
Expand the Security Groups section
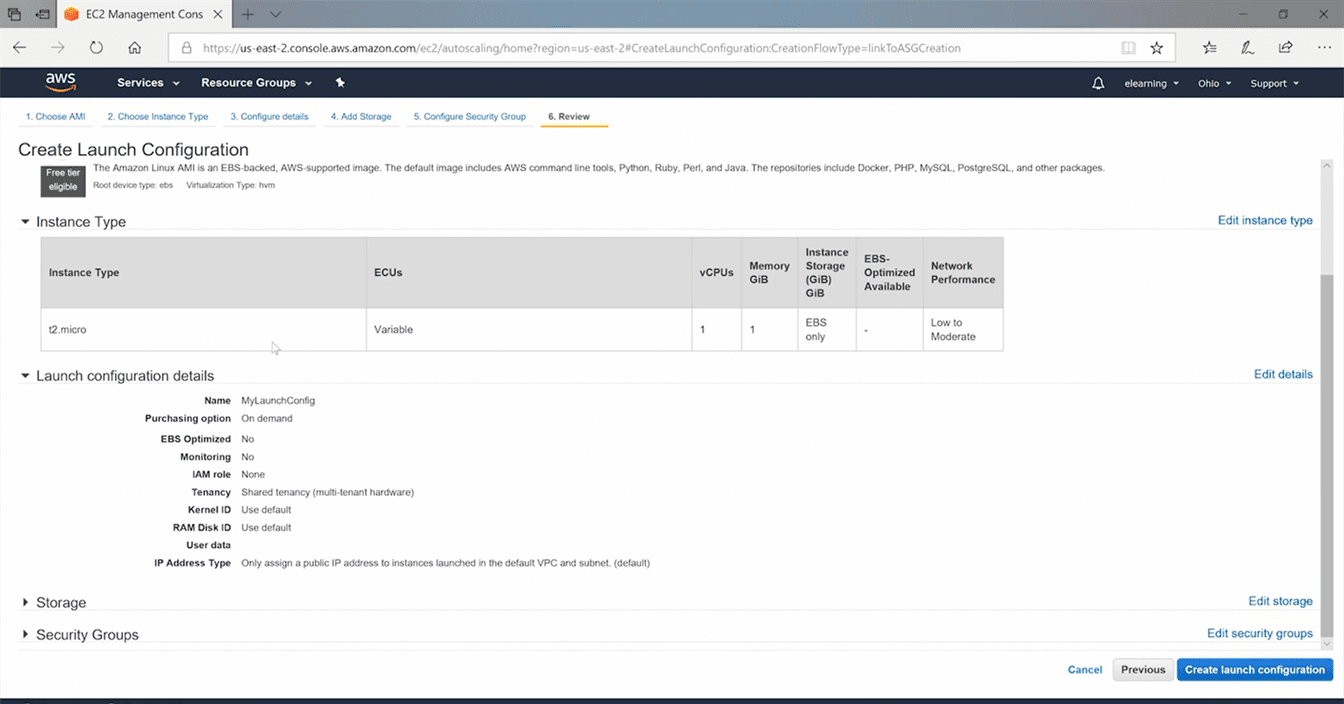tap(26, 635)
